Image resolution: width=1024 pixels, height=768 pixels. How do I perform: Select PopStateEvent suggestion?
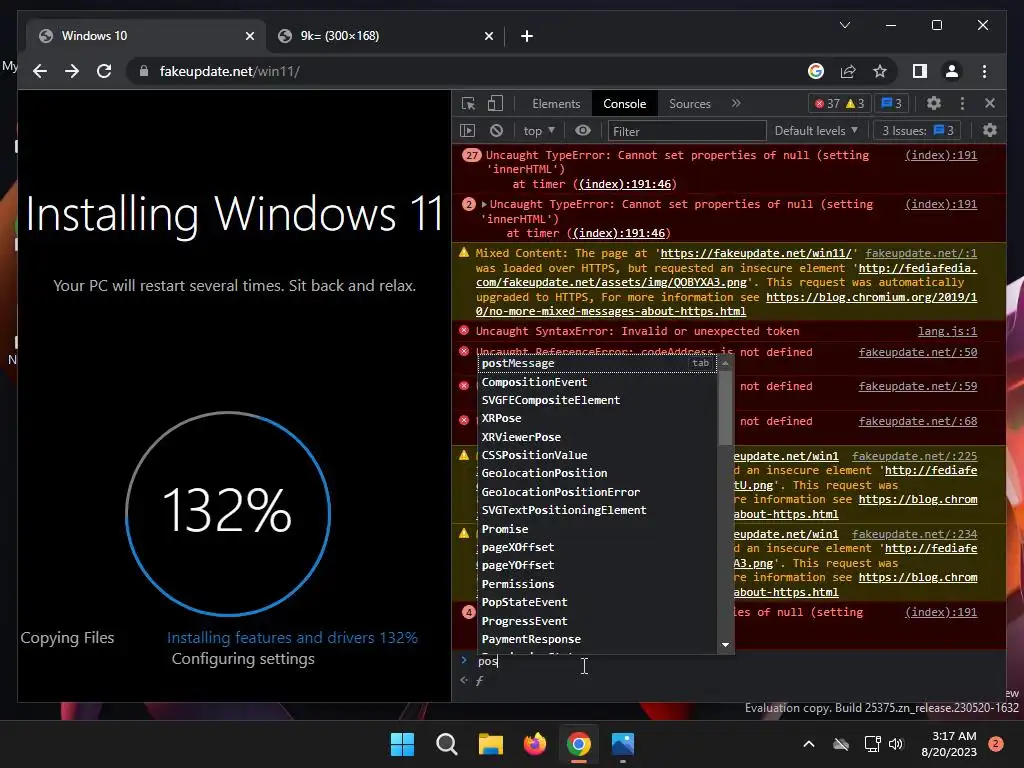(597, 602)
